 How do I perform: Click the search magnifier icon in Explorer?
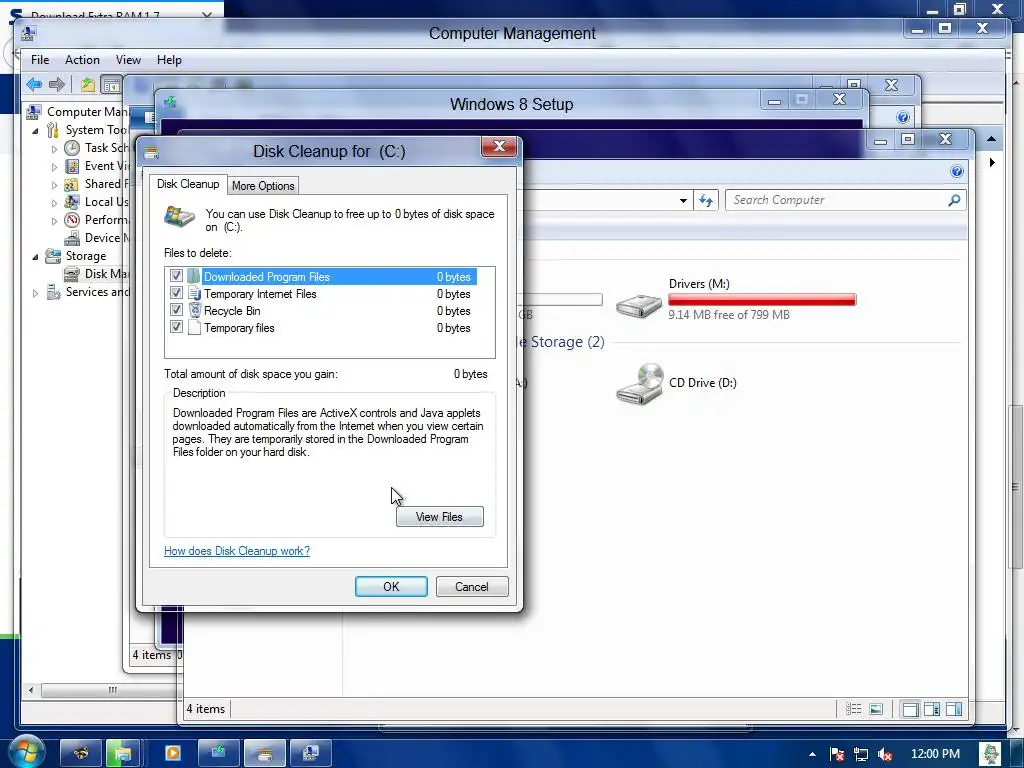(954, 200)
